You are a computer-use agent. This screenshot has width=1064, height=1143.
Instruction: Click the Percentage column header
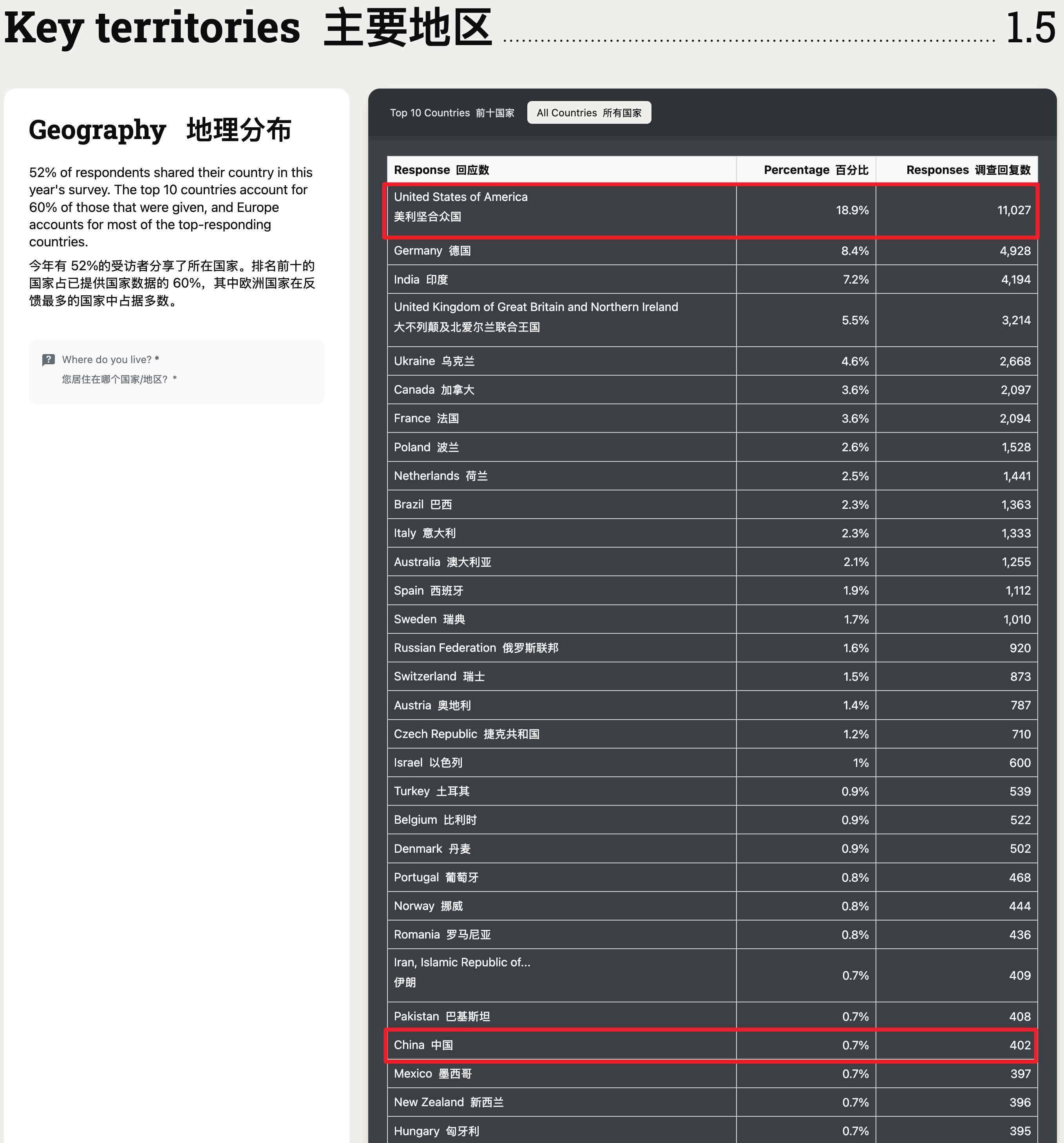815,170
